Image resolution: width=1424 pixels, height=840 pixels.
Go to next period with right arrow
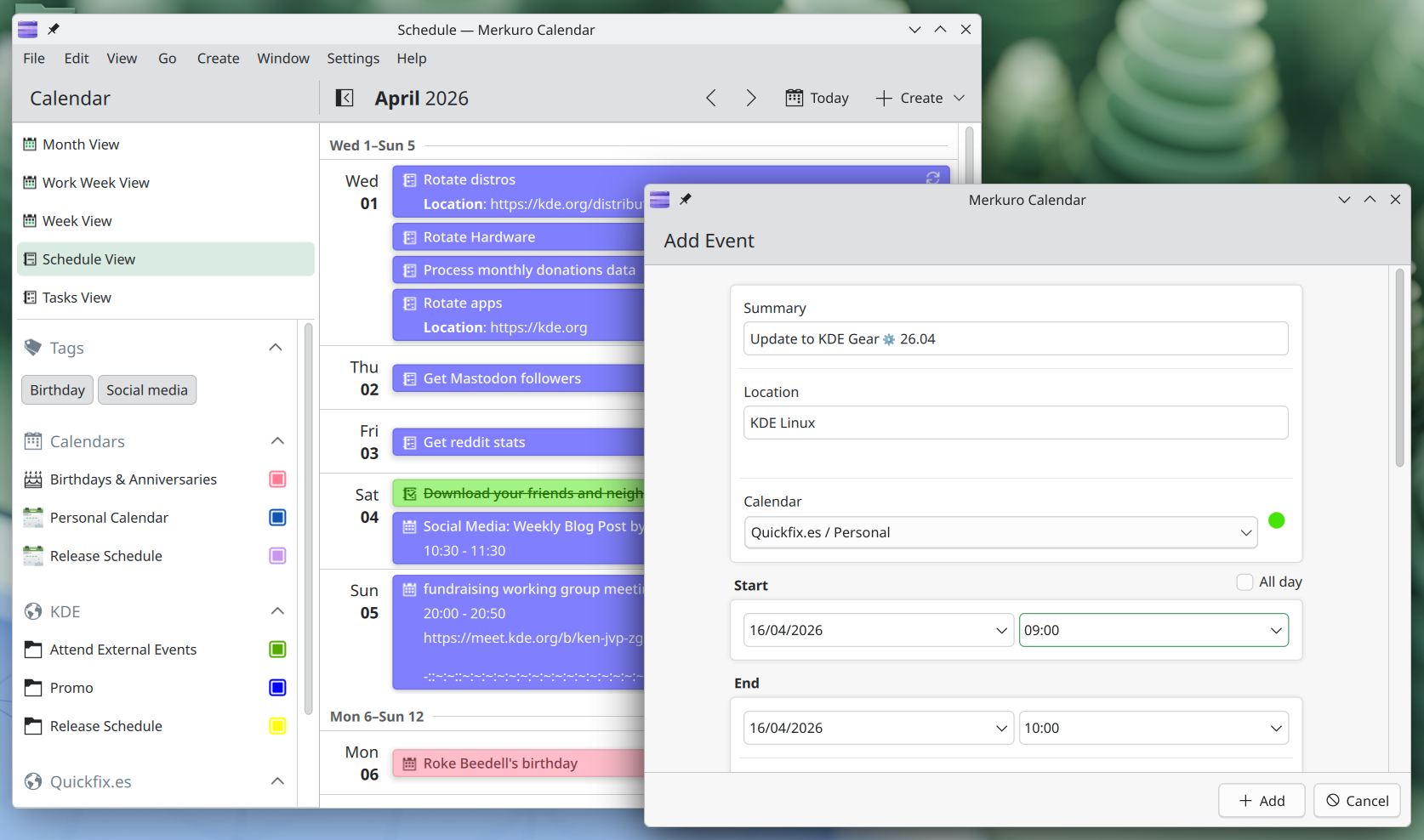point(750,98)
